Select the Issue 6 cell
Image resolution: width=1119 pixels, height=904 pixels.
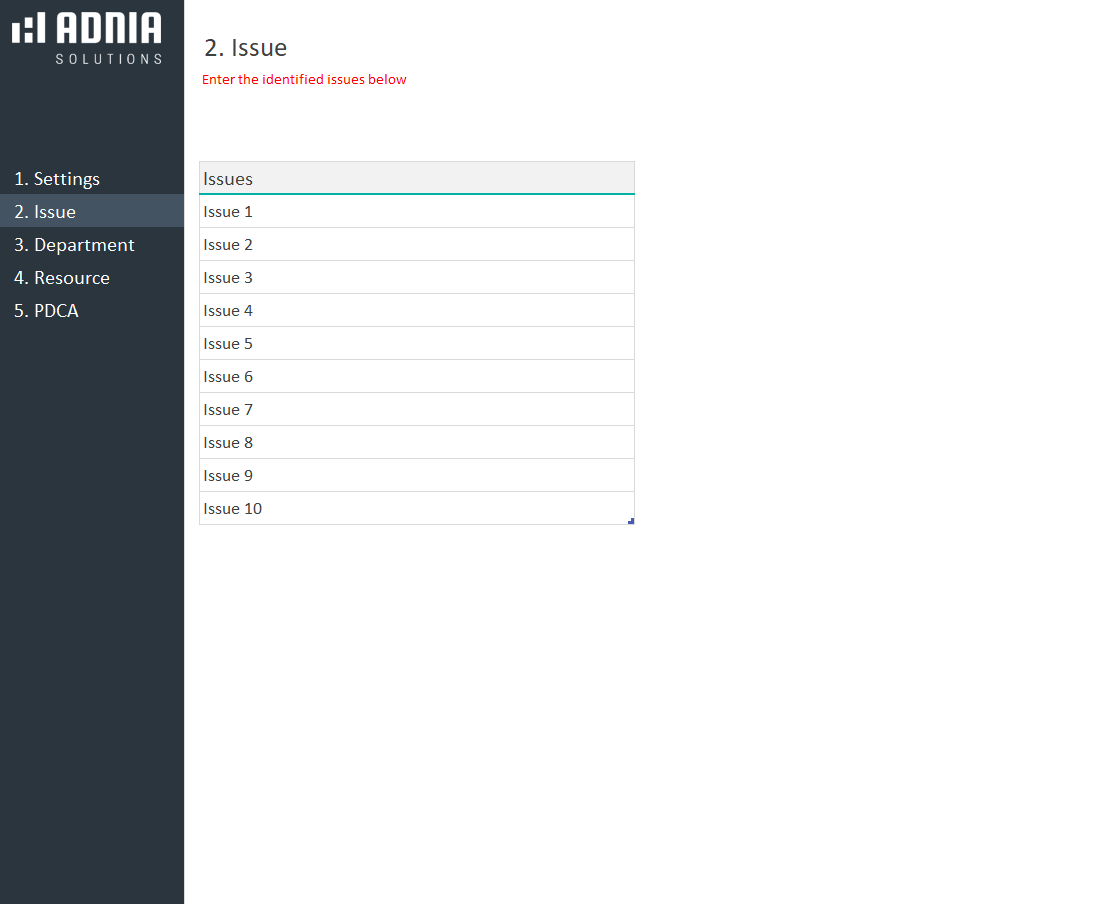click(416, 377)
